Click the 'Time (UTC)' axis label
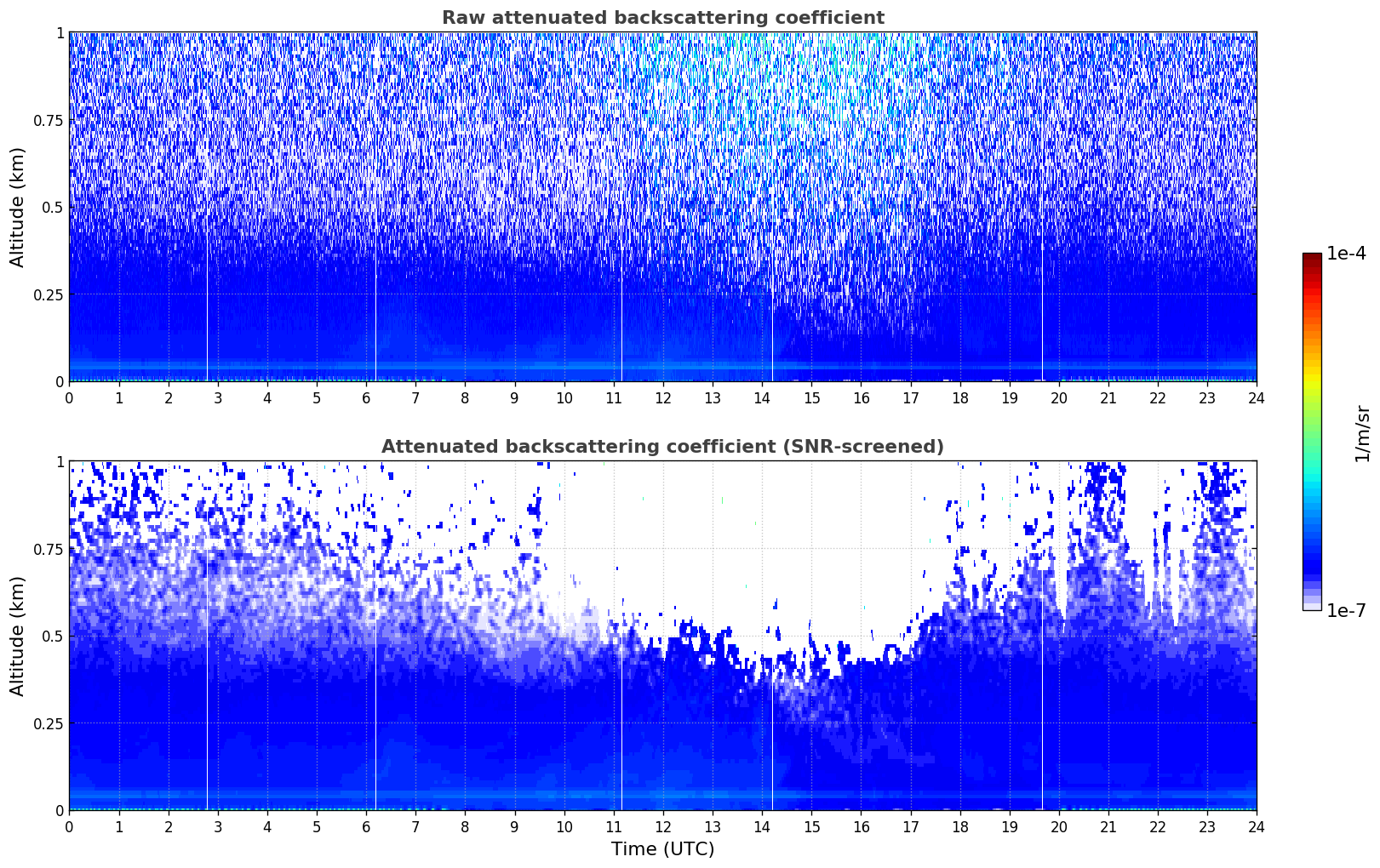Image resolution: width=1380 pixels, height=868 pixels. pyautogui.click(x=662, y=849)
